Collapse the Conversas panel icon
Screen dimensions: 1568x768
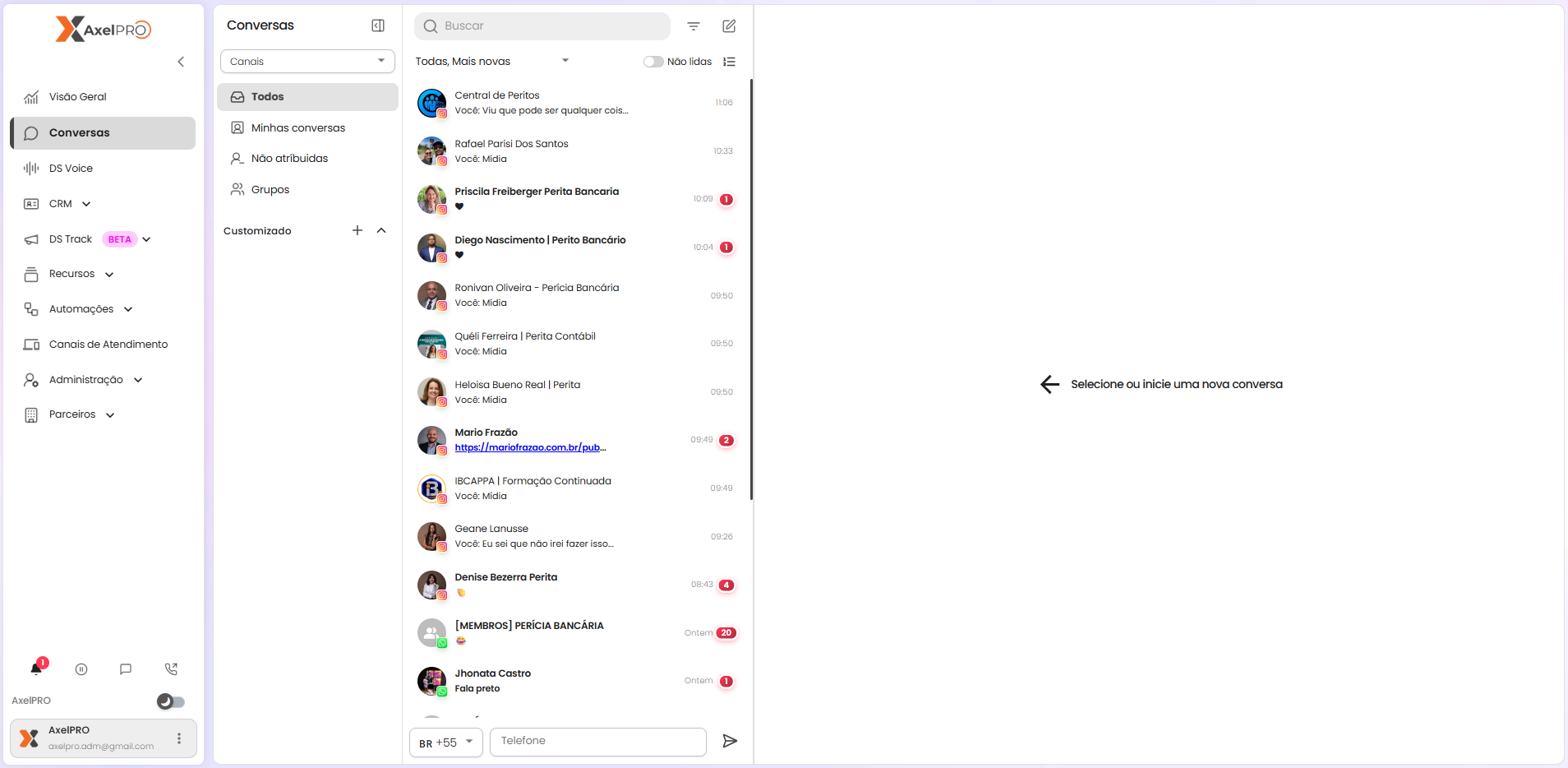tap(378, 25)
